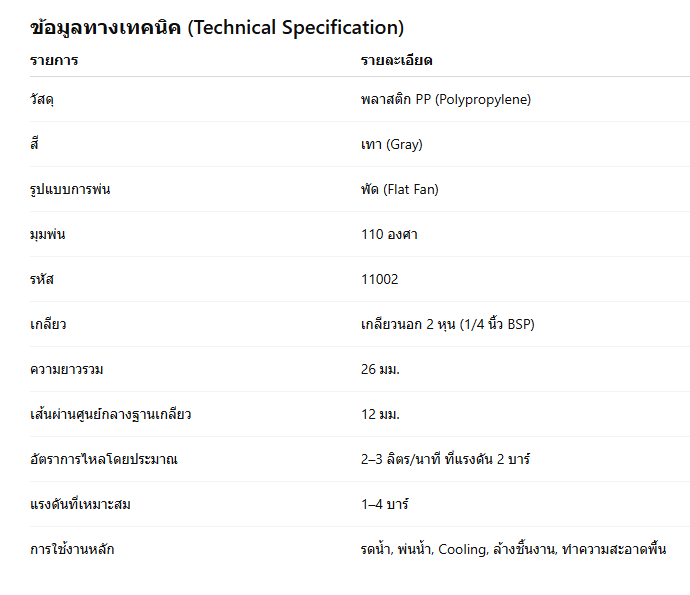Viewport: 690px width, 595px height.
Task: Select the ความยาวรวม row label
Action: [x=67, y=370]
